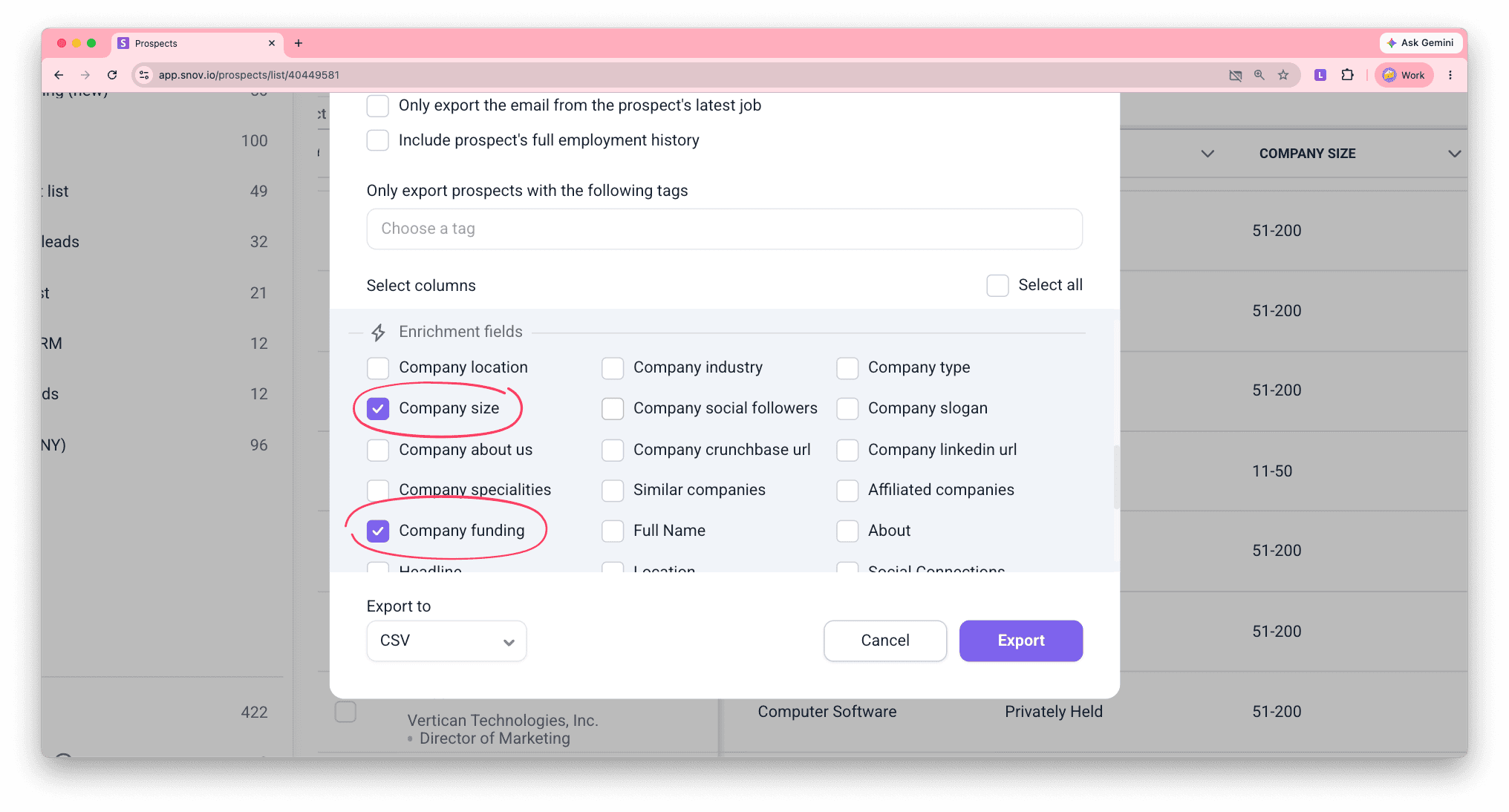Expand the COMPANY SIZE column chevron
Screen dimensions: 1509x812
click(x=1454, y=154)
